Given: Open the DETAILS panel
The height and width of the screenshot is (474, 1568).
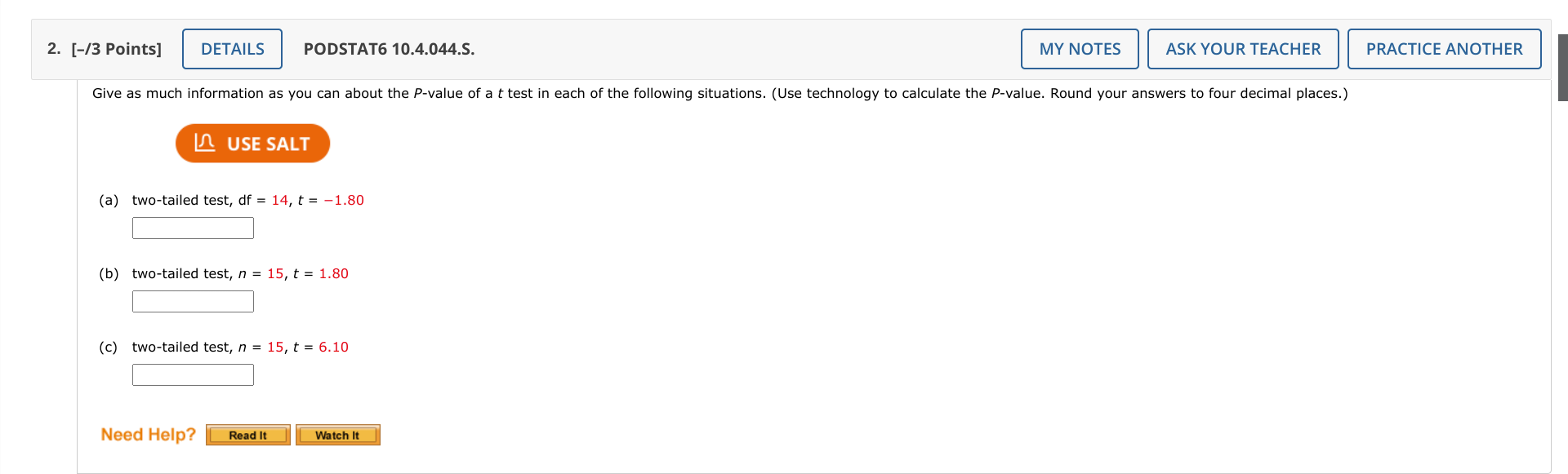Looking at the screenshot, I should coord(232,49).
